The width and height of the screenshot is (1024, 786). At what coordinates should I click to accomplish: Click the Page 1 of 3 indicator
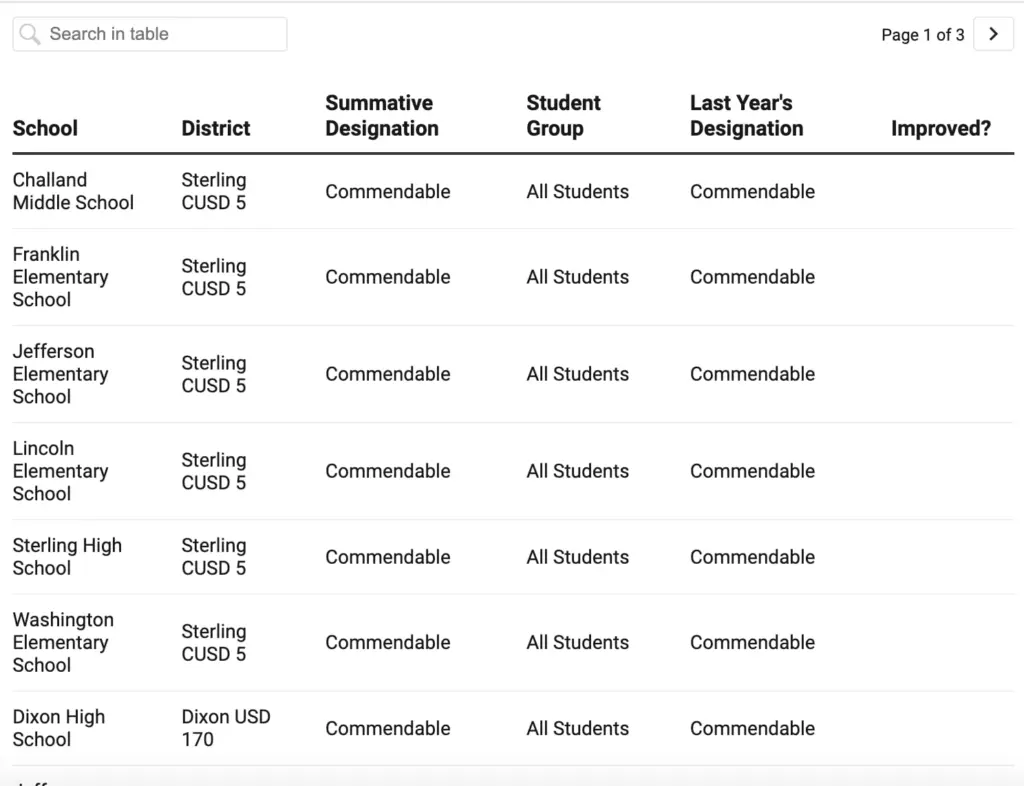pos(922,35)
